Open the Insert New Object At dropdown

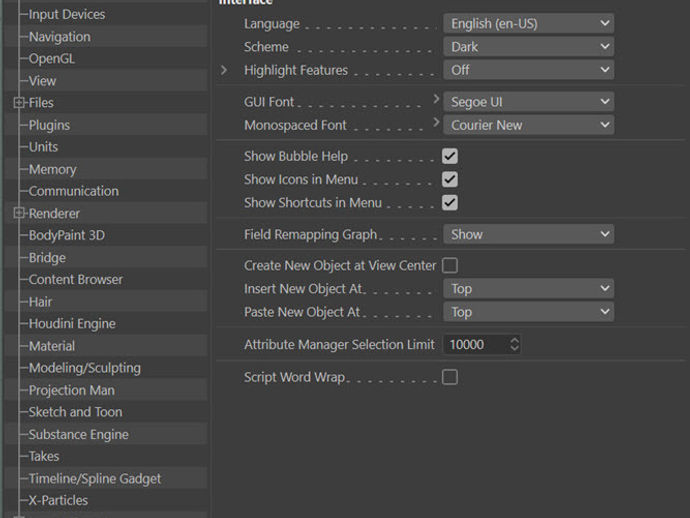[529, 289]
